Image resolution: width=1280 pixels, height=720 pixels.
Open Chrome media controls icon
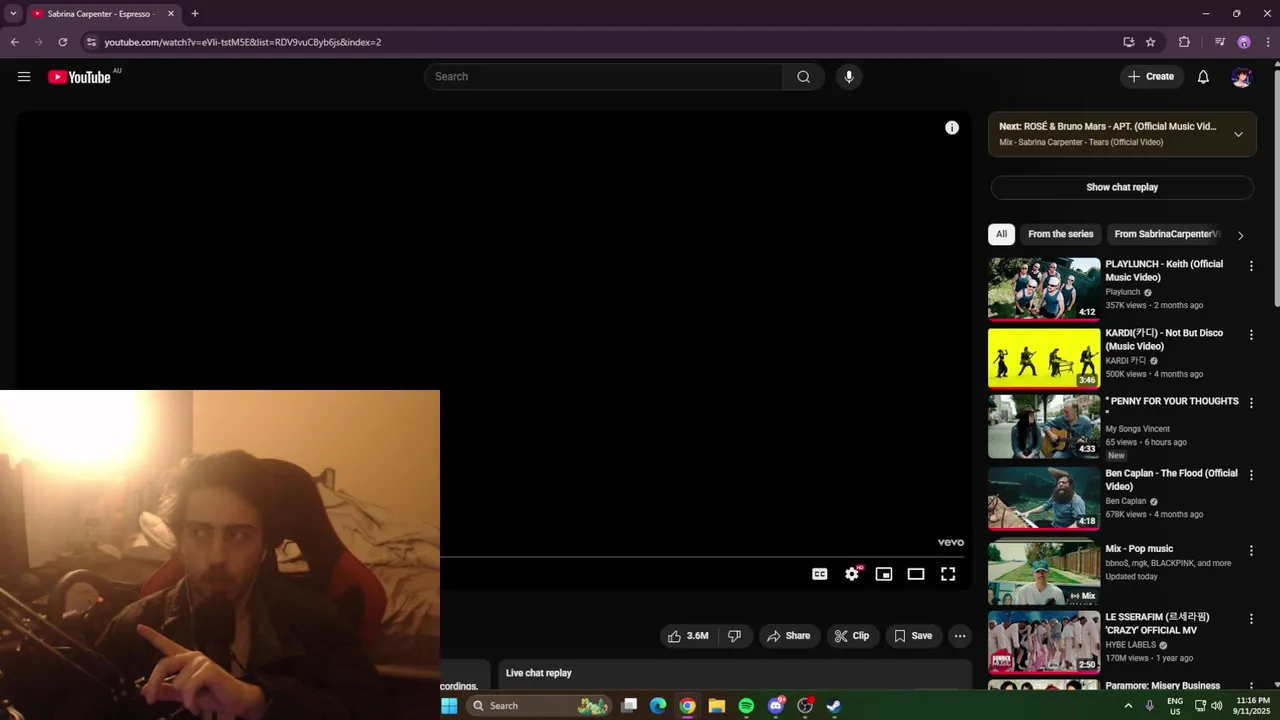[x=1219, y=42]
